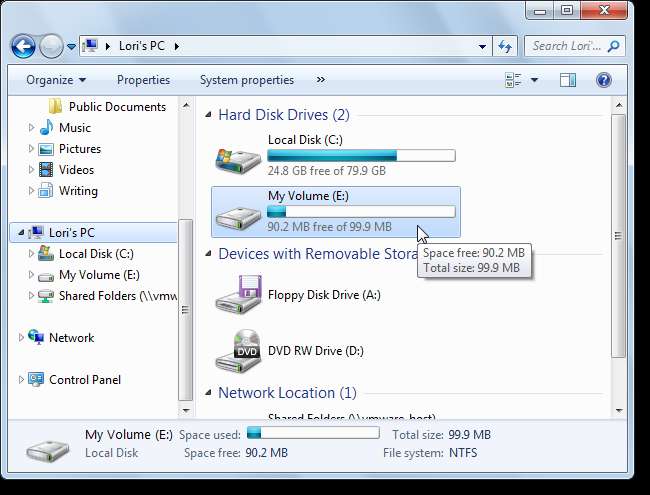
Task: Select Local Disk (C:) tree icon
Action: tap(46, 253)
